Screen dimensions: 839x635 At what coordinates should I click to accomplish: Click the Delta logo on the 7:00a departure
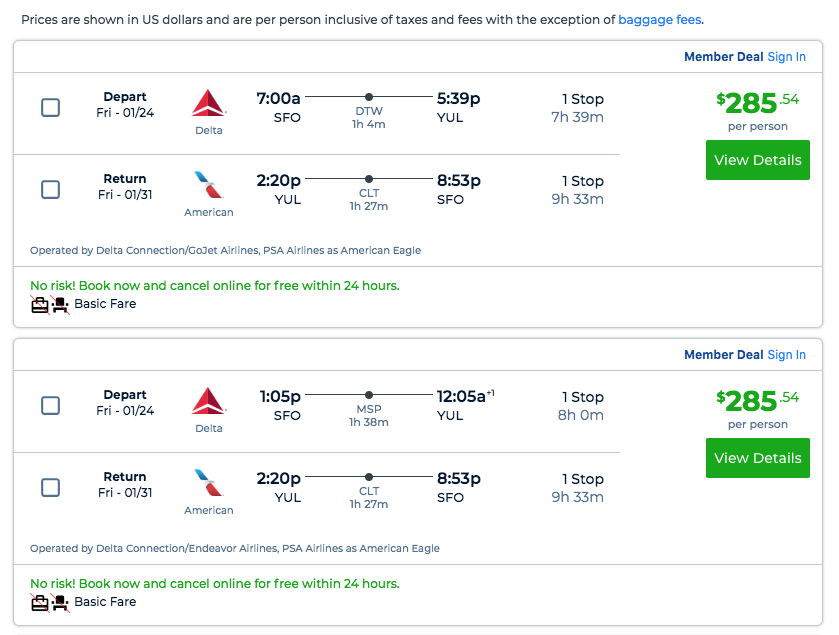pyautogui.click(x=208, y=102)
